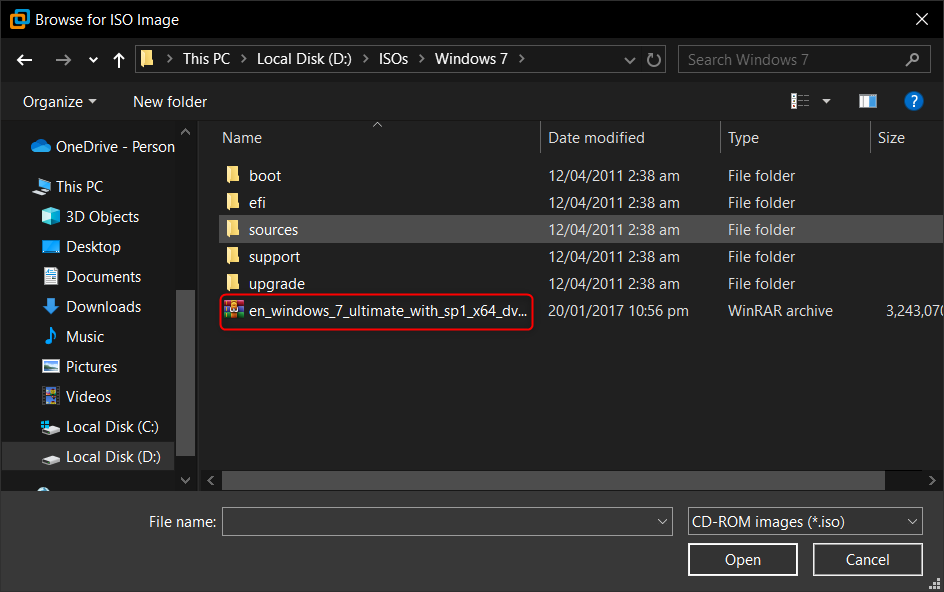Select Local Disk (D:) breadcrumb
This screenshot has height=592, width=944.
304,59
